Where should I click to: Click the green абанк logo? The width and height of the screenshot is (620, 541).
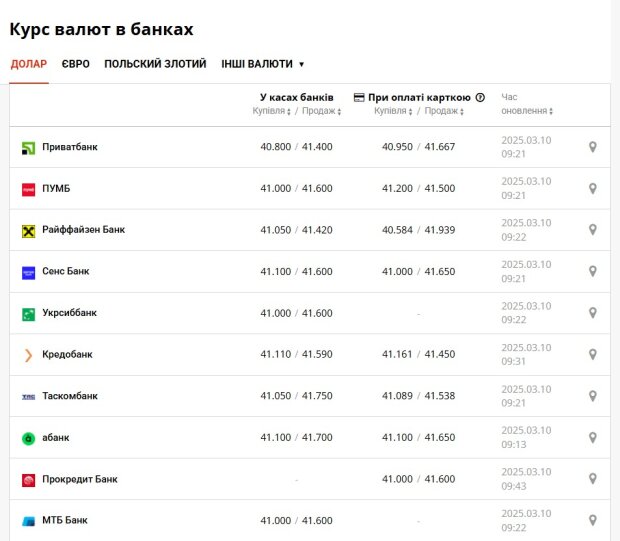point(28,438)
